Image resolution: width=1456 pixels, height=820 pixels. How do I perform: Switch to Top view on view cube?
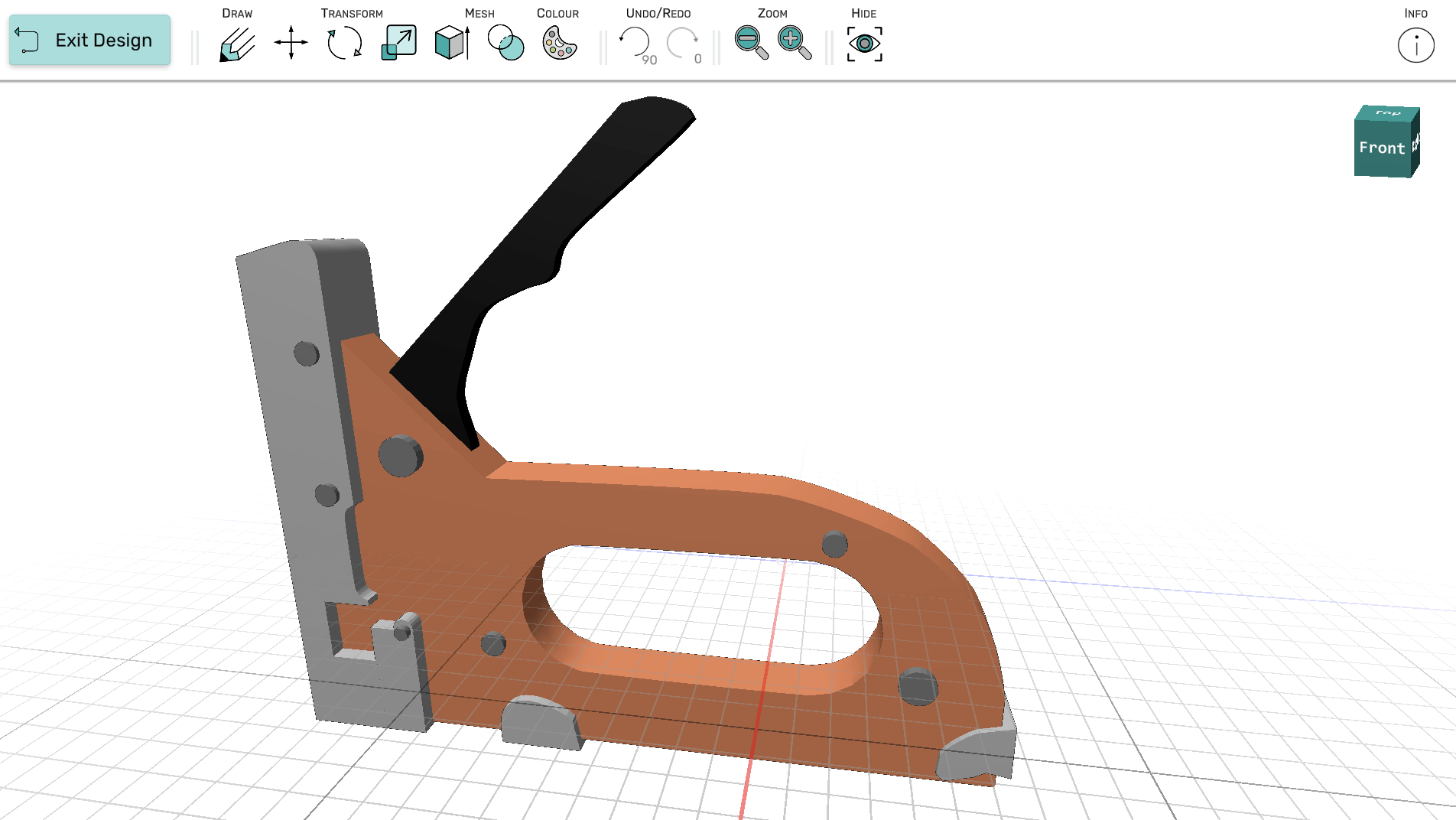coord(1387,113)
